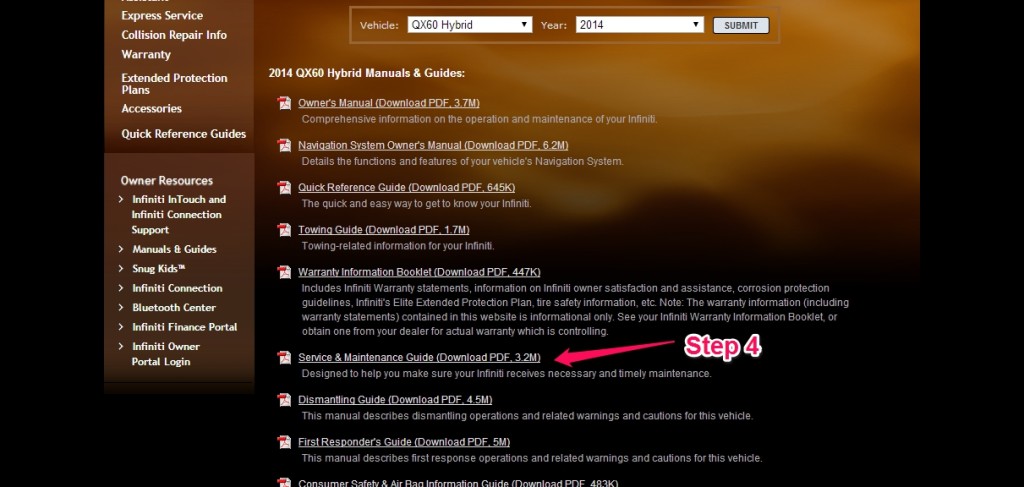
Task: Click the chevron before Infiniti Owner Portal Login
Action: coord(121,346)
